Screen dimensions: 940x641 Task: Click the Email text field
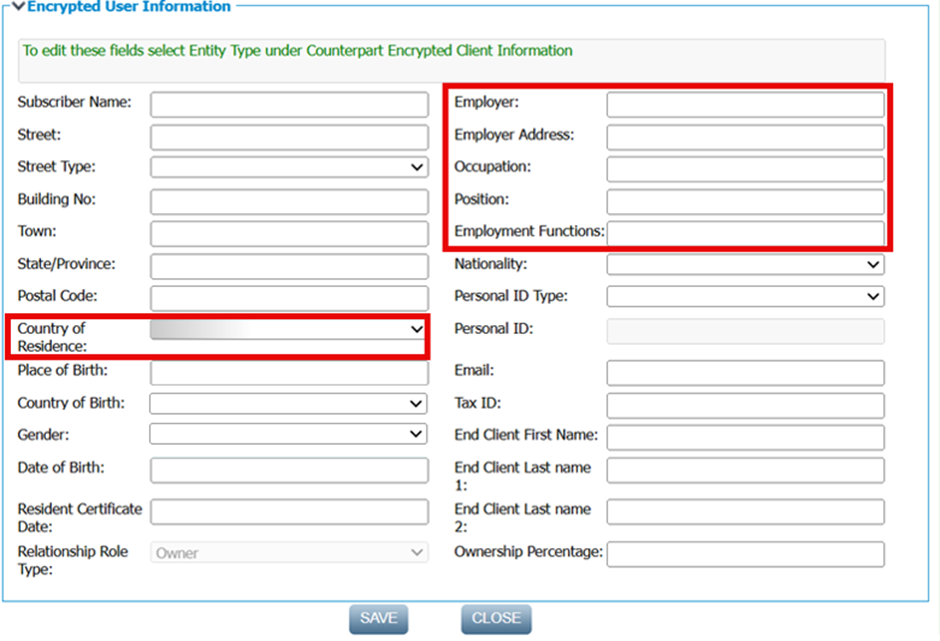(745, 373)
